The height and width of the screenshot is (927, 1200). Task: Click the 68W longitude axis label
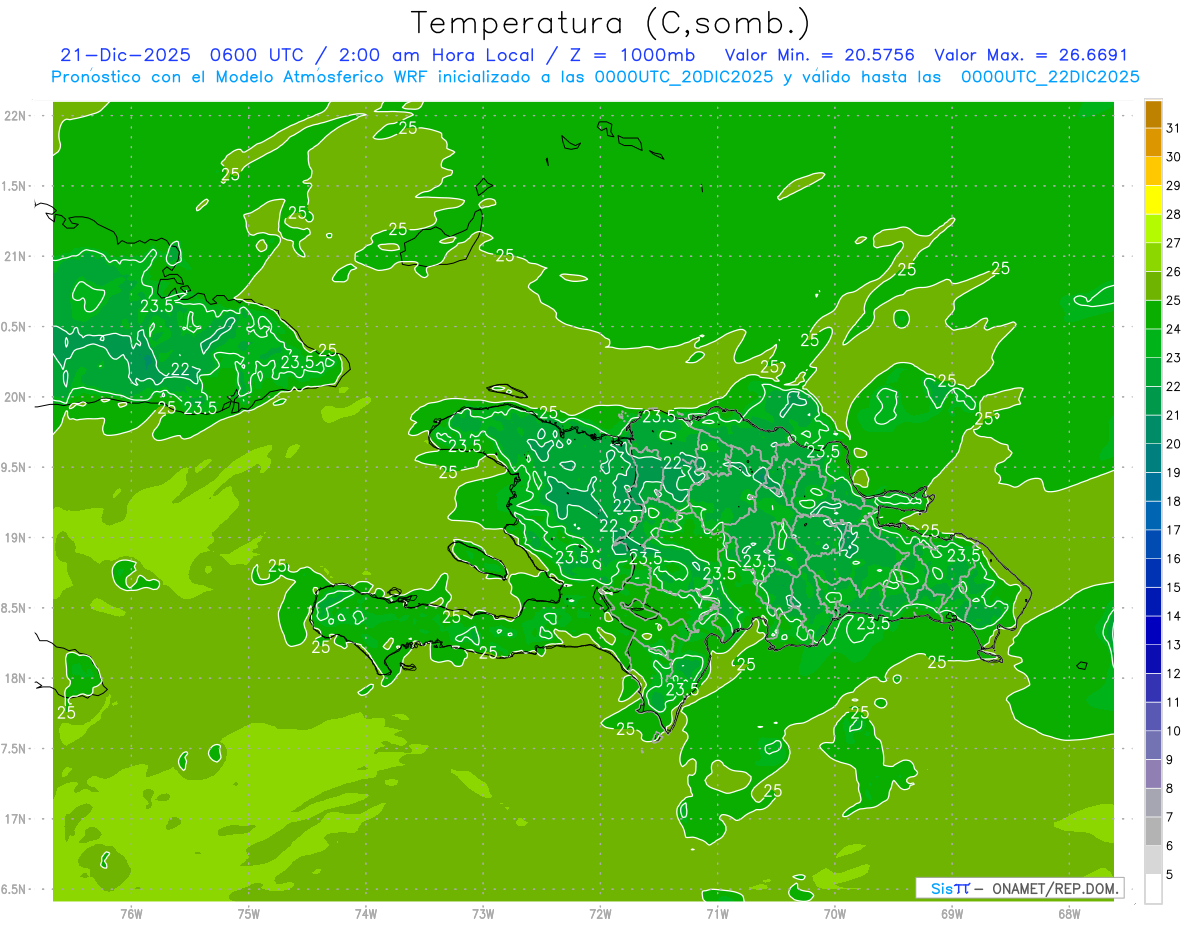click(x=1069, y=914)
